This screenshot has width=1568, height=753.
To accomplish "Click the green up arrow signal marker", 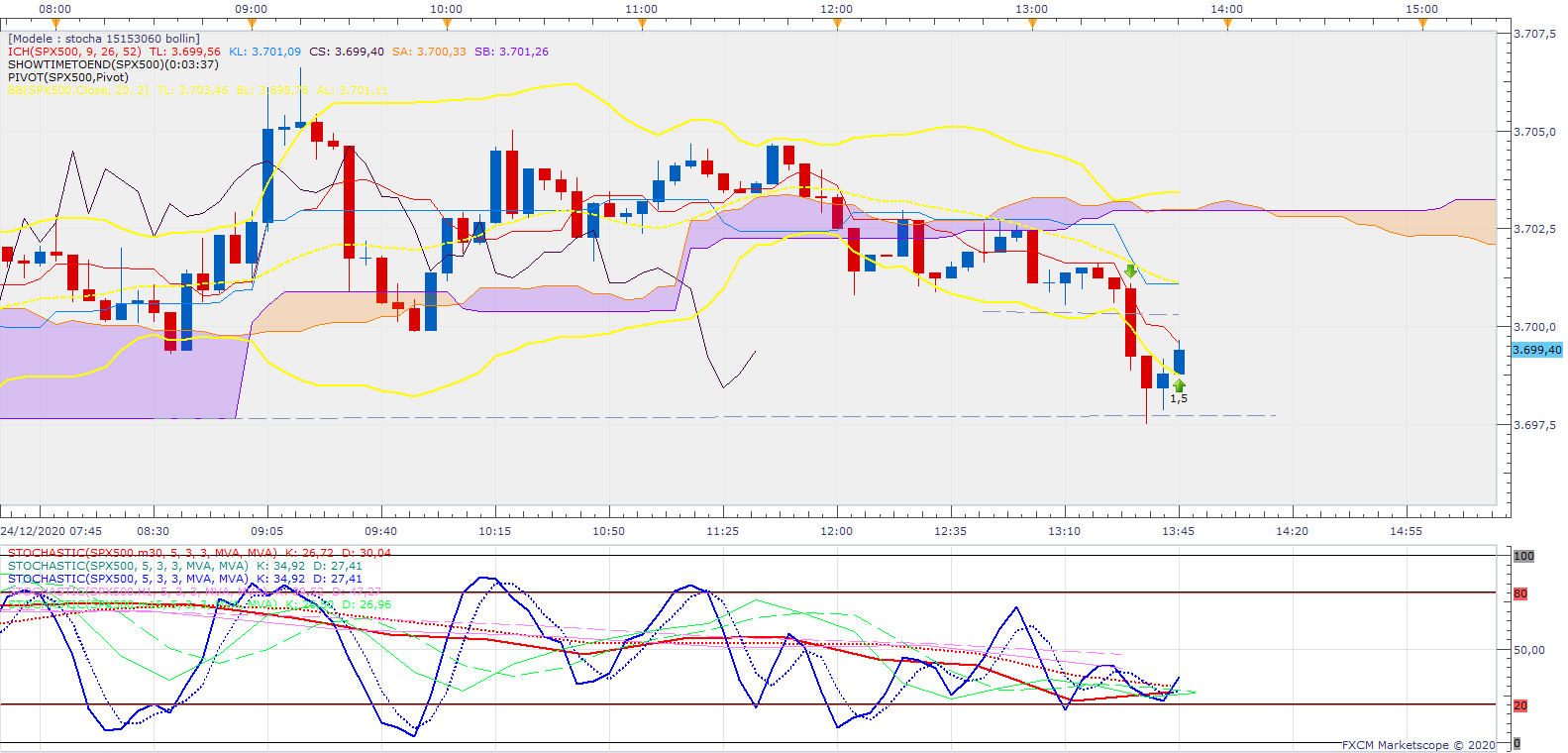I will [x=1179, y=384].
